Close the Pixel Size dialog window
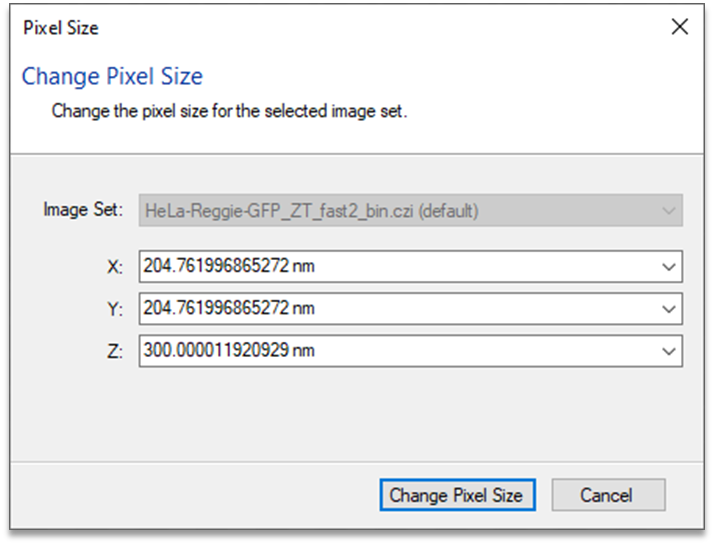The width and height of the screenshot is (714, 545). pos(679,26)
